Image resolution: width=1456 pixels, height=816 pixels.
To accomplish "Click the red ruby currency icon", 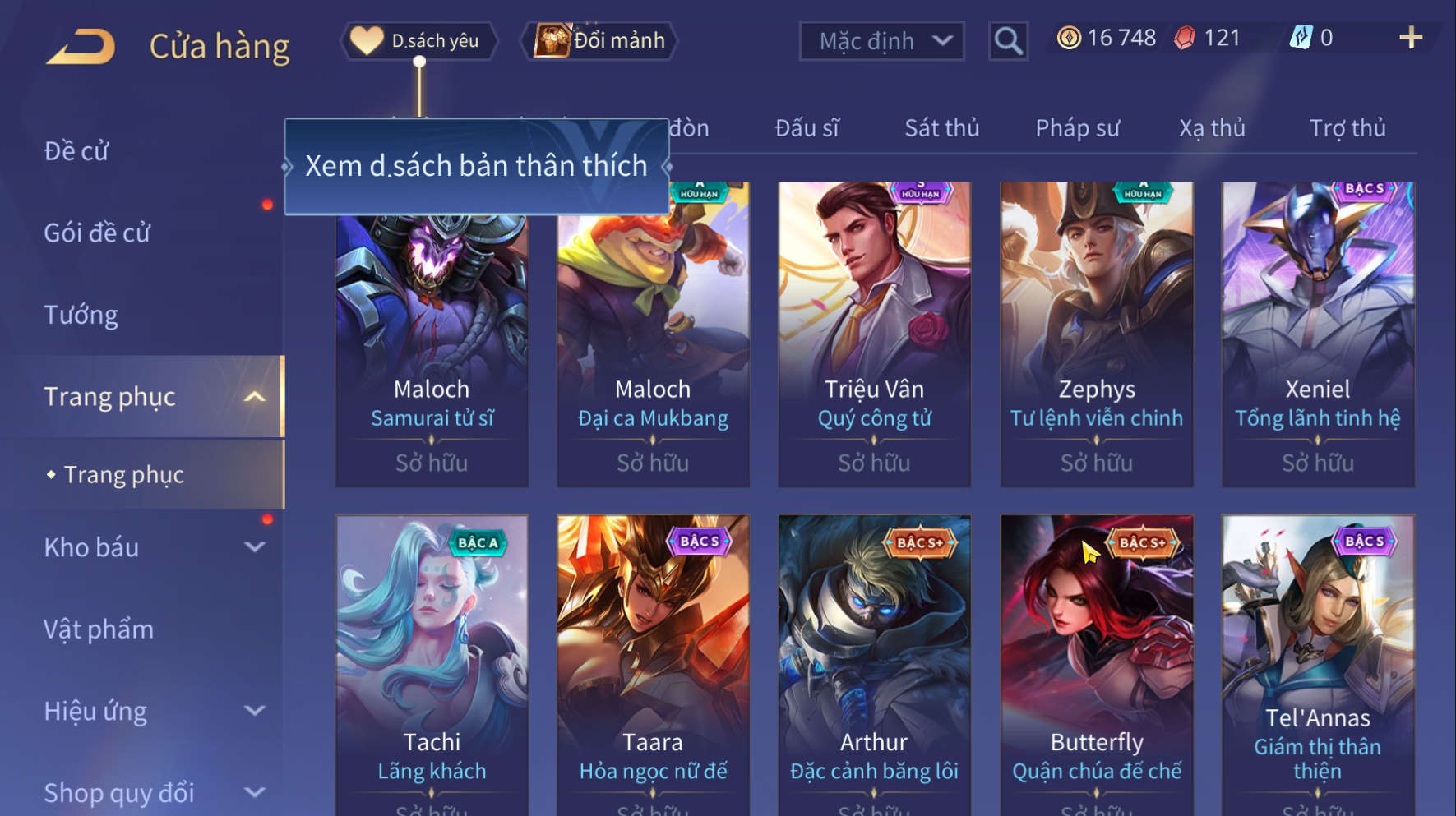I will pos(1185,38).
